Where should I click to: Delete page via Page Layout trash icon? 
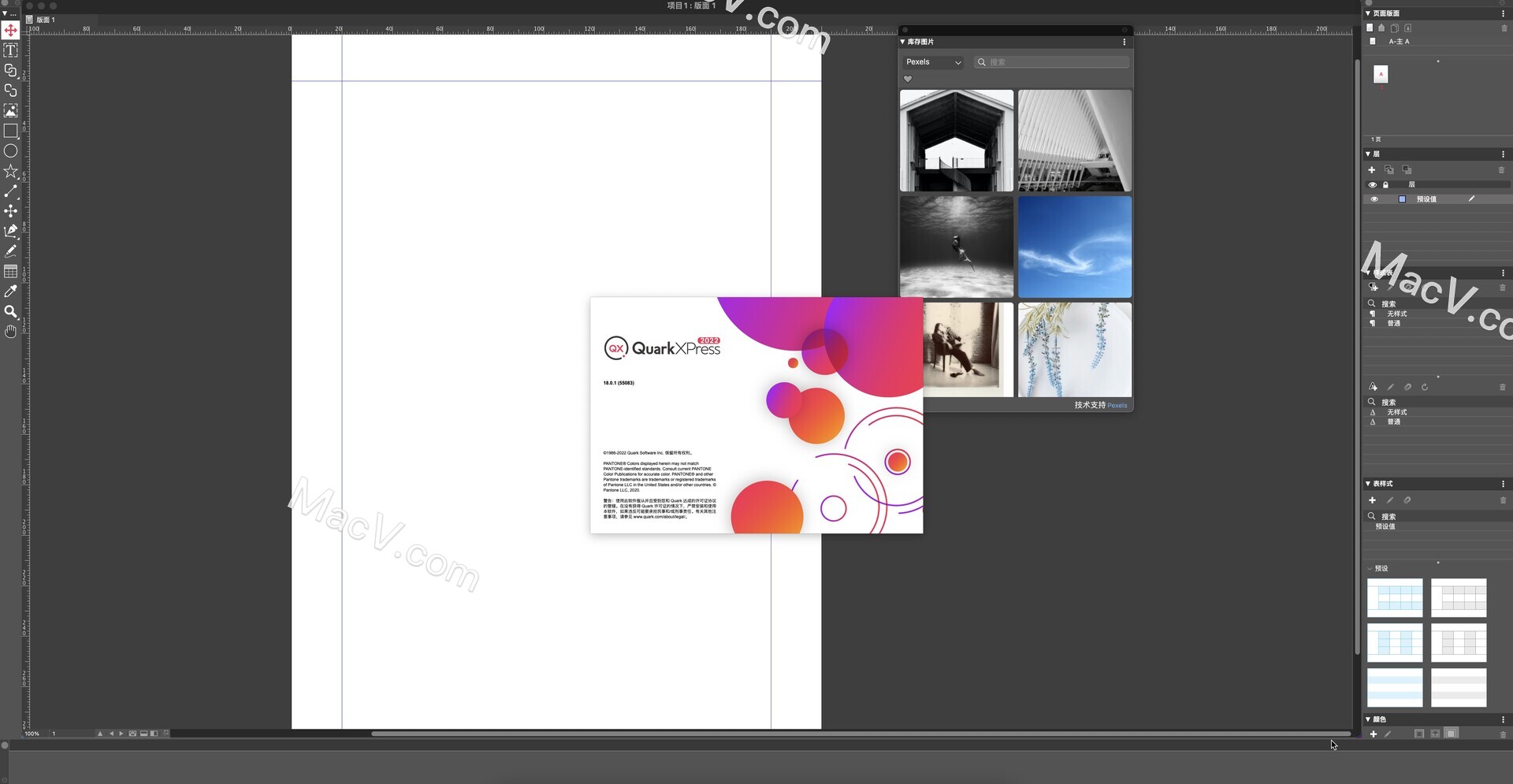1504,28
